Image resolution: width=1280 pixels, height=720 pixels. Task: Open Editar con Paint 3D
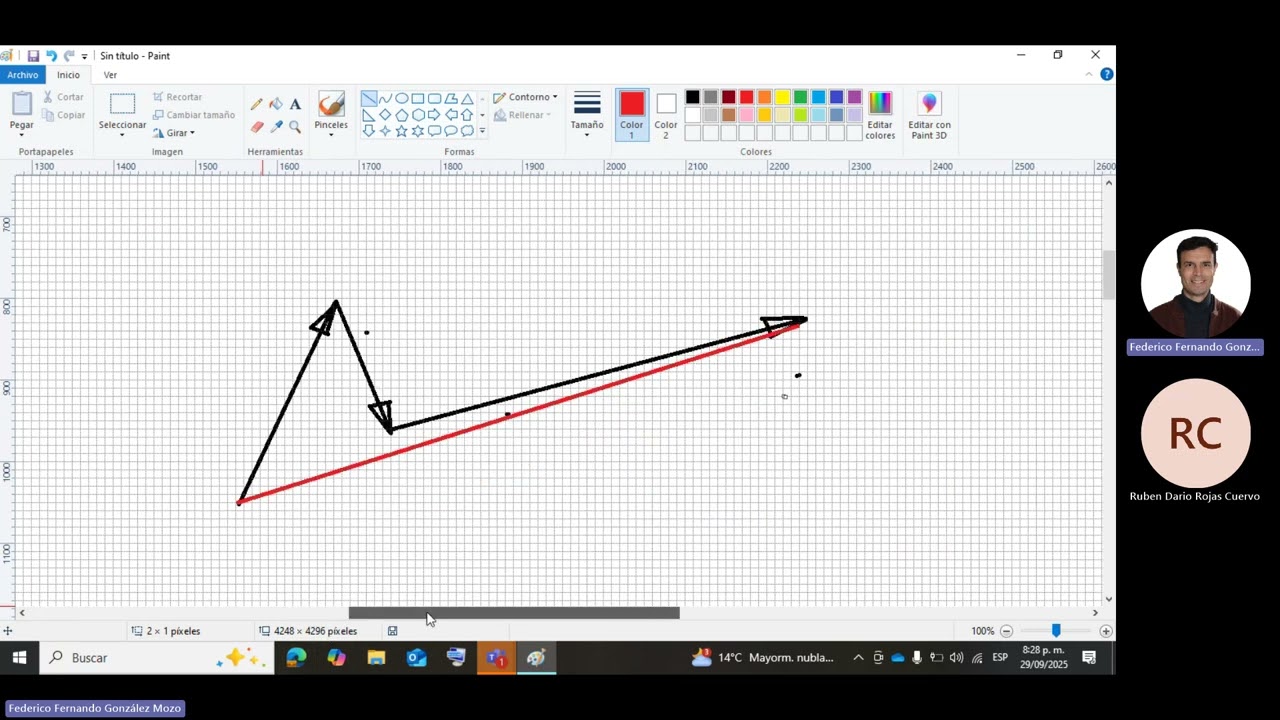929,116
